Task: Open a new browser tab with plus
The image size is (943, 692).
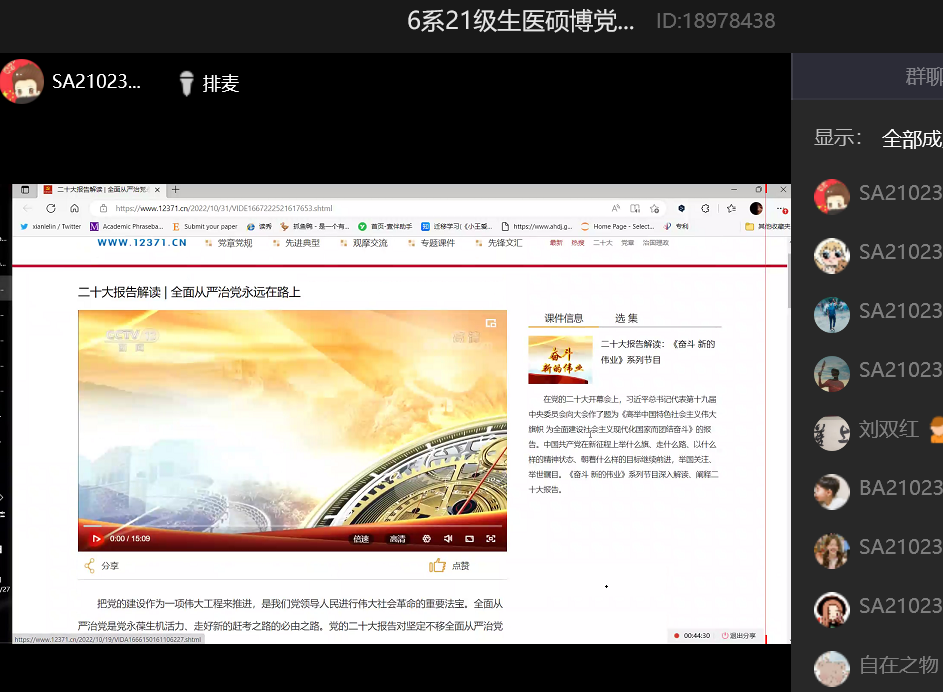Action: click(176, 189)
